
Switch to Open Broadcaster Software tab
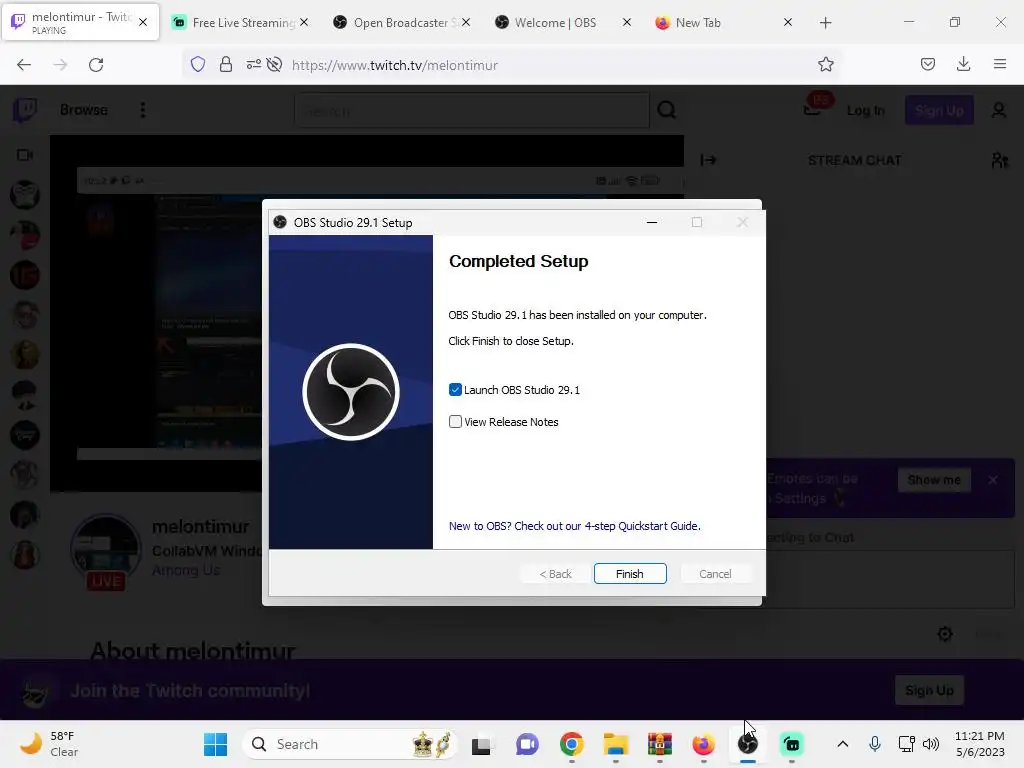pyautogui.click(x=400, y=22)
